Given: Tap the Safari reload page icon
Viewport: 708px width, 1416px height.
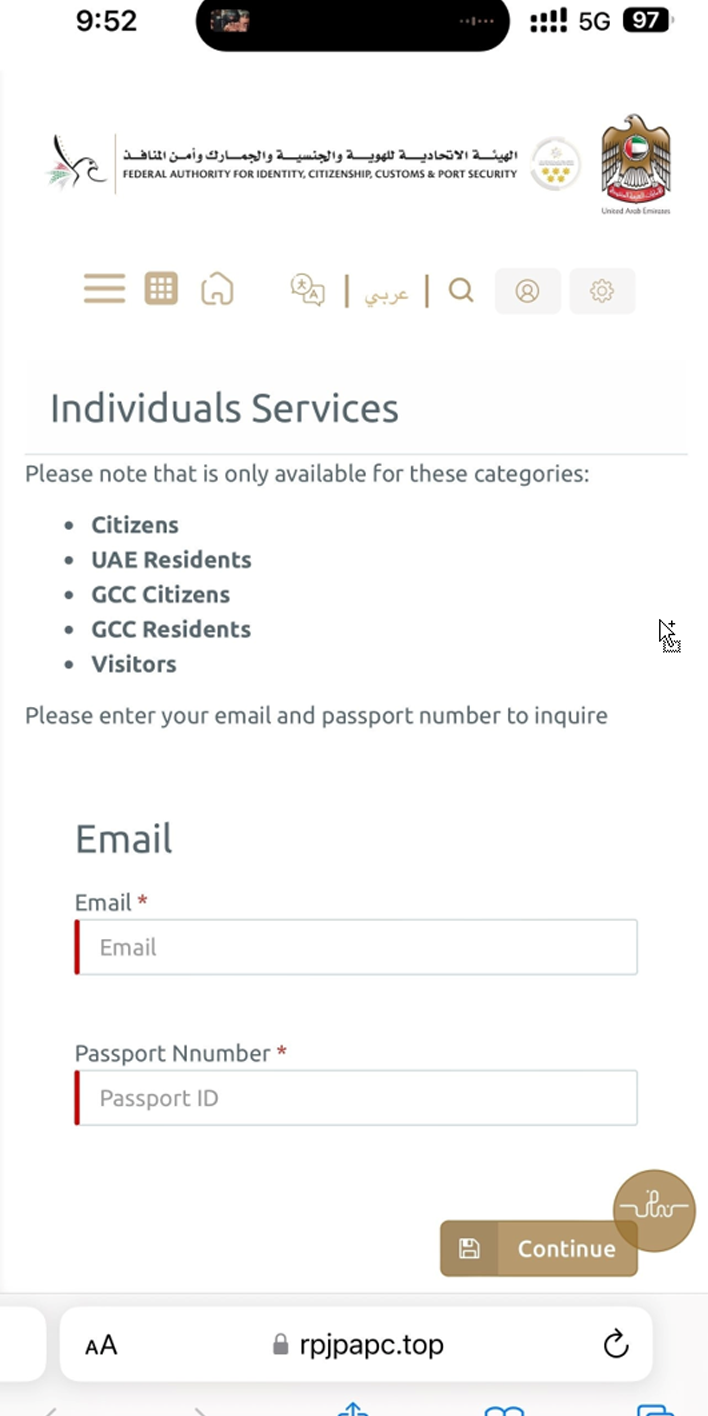Looking at the screenshot, I should [x=616, y=1344].
